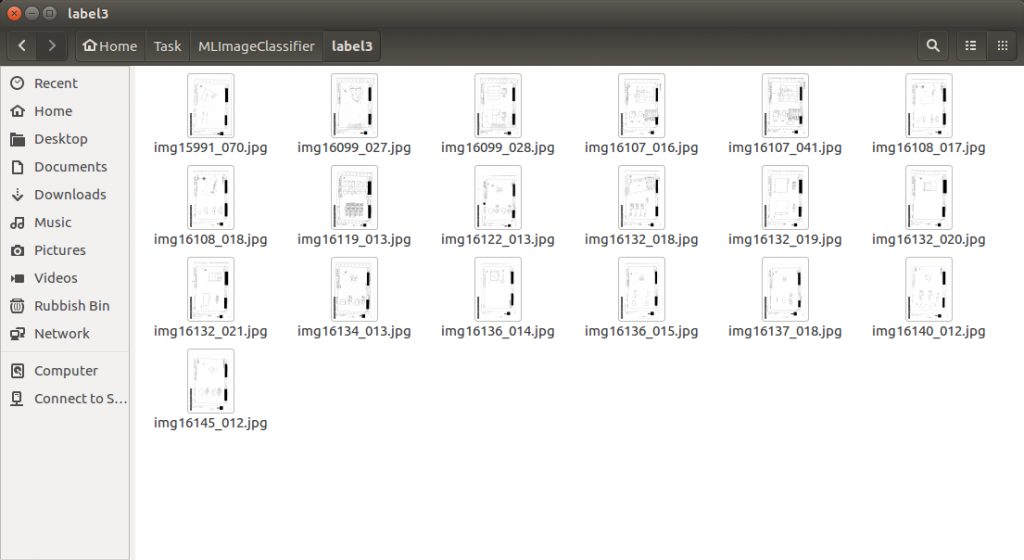
Task: Go forward with the right arrow button
Action: point(52,46)
